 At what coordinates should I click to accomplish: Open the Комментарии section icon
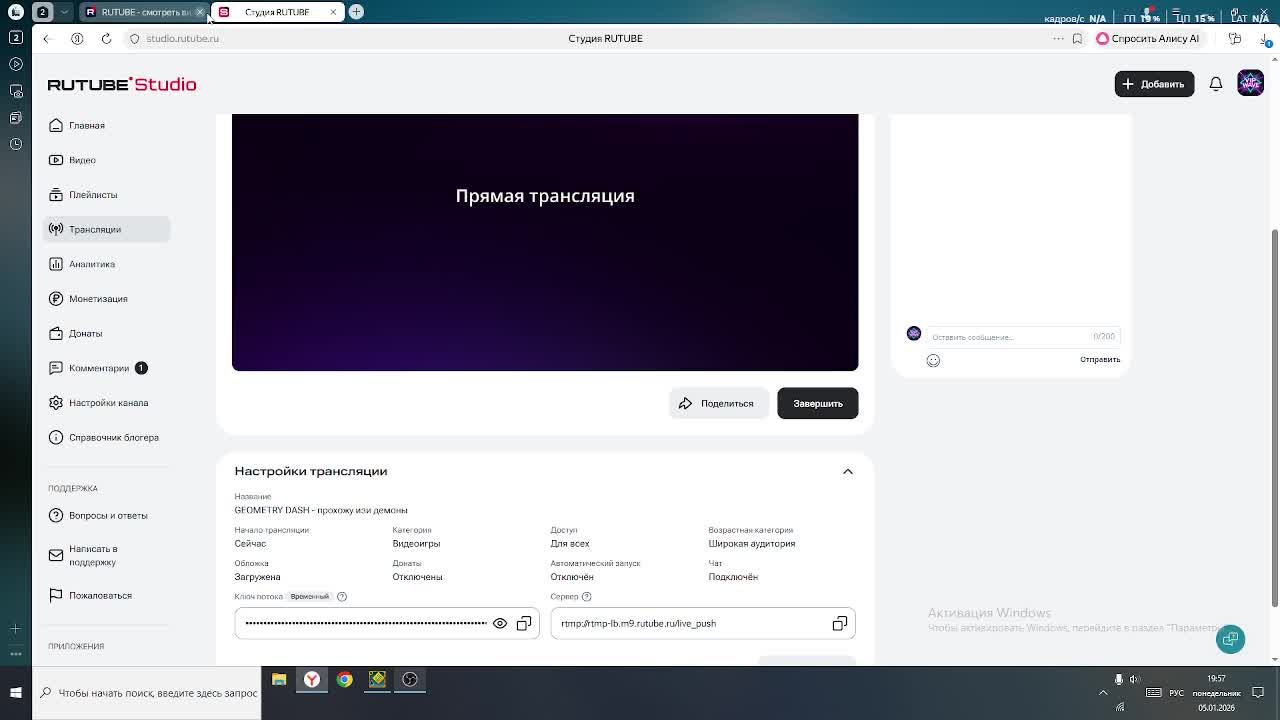tap(56, 368)
